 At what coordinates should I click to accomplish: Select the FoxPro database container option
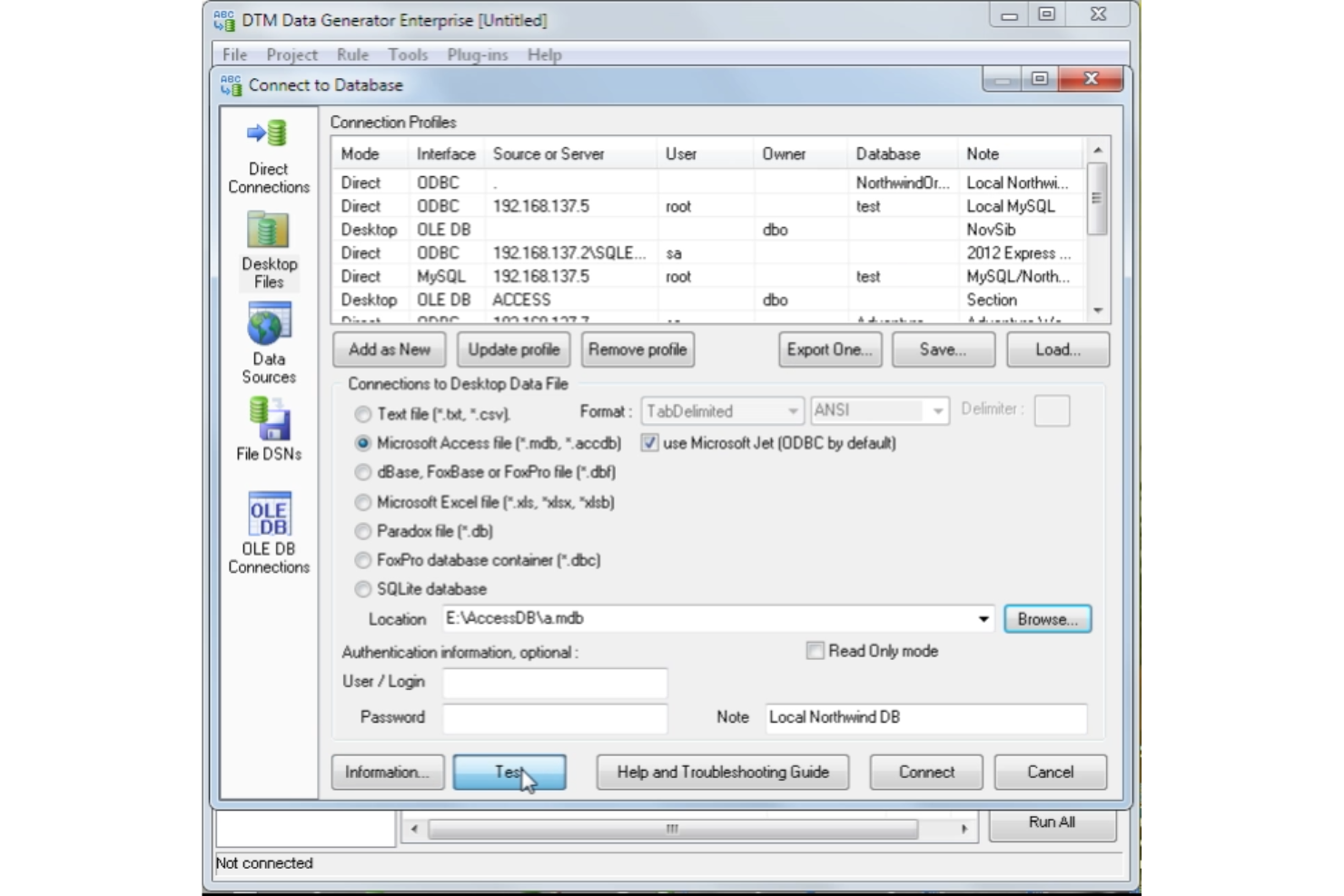point(363,561)
